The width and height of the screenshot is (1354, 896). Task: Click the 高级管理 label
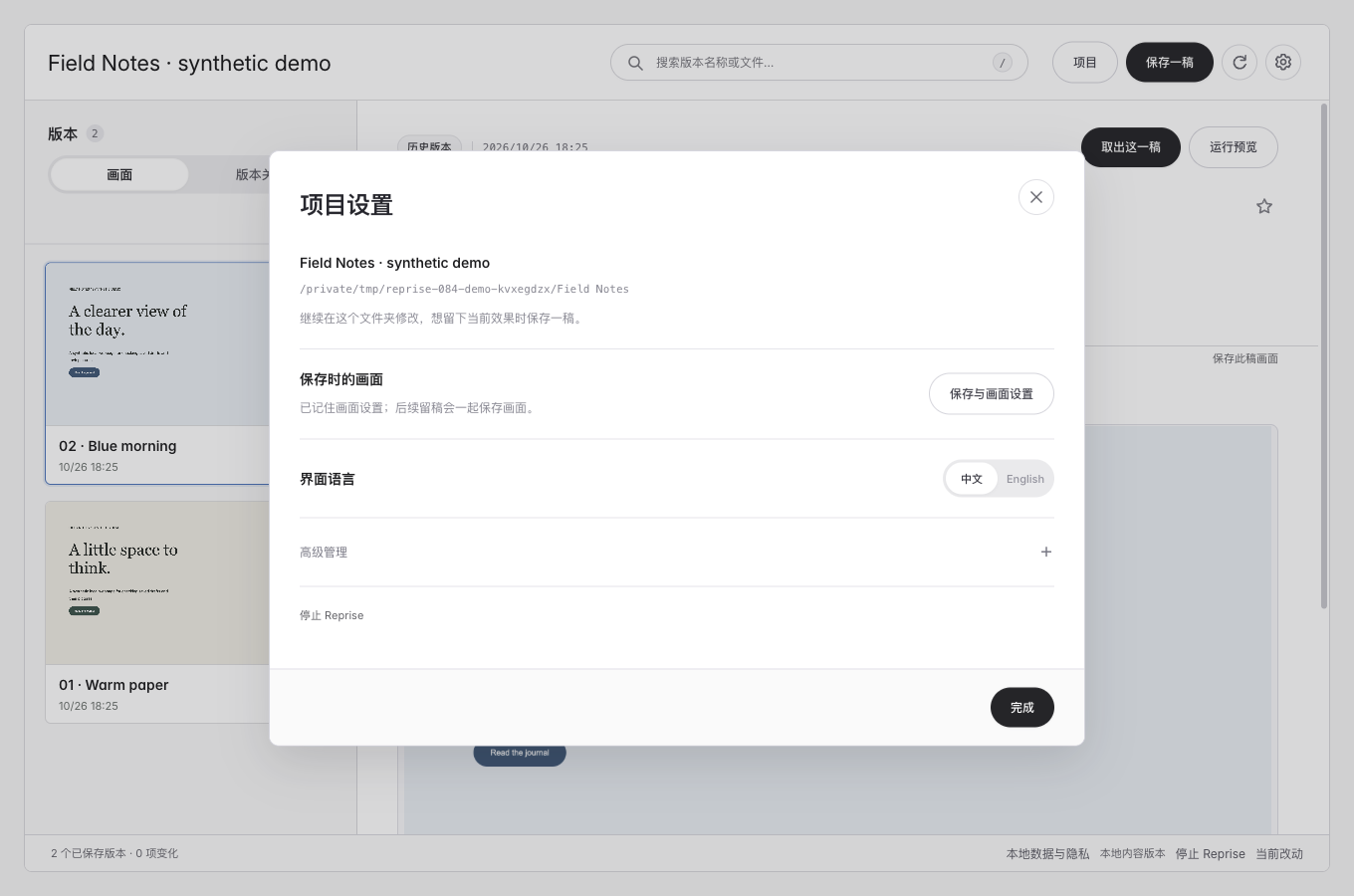coord(324,552)
